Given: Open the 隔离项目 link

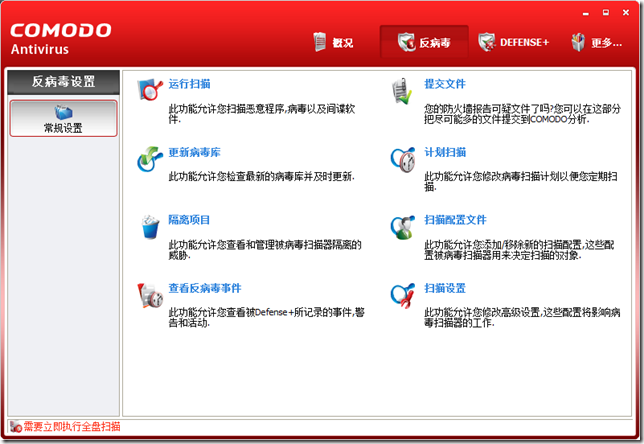Looking at the screenshot, I should pyautogui.click(x=189, y=220).
